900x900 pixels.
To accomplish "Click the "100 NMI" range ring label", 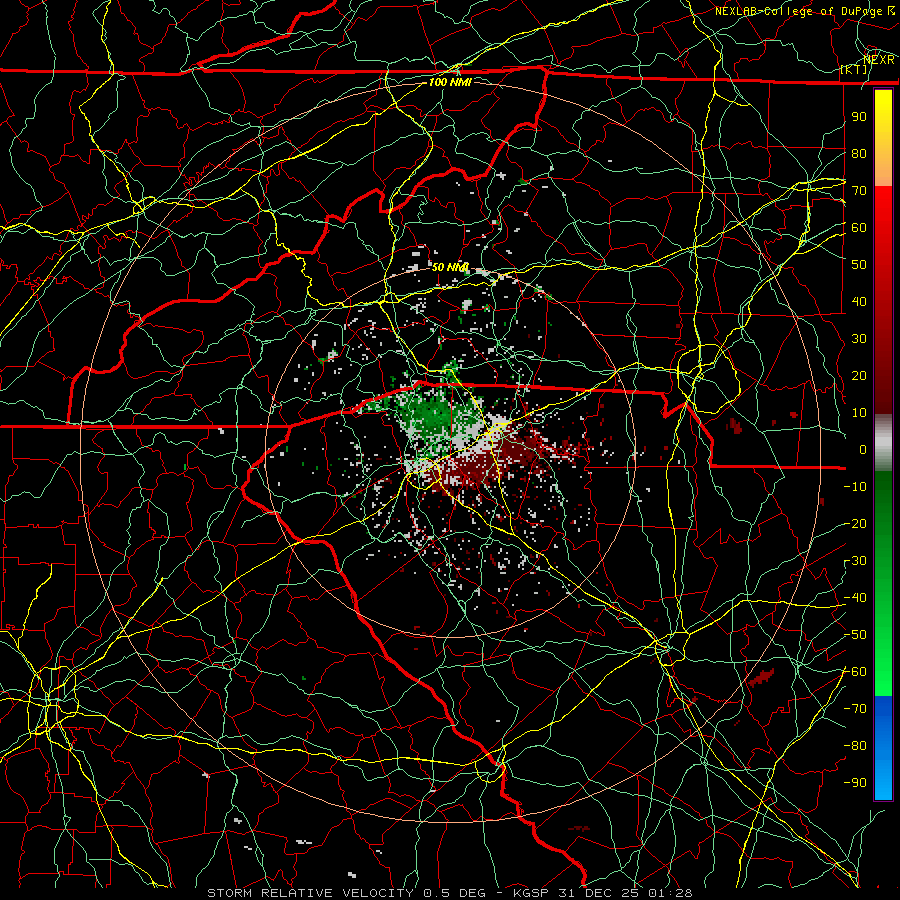I will (x=450, y=82).
